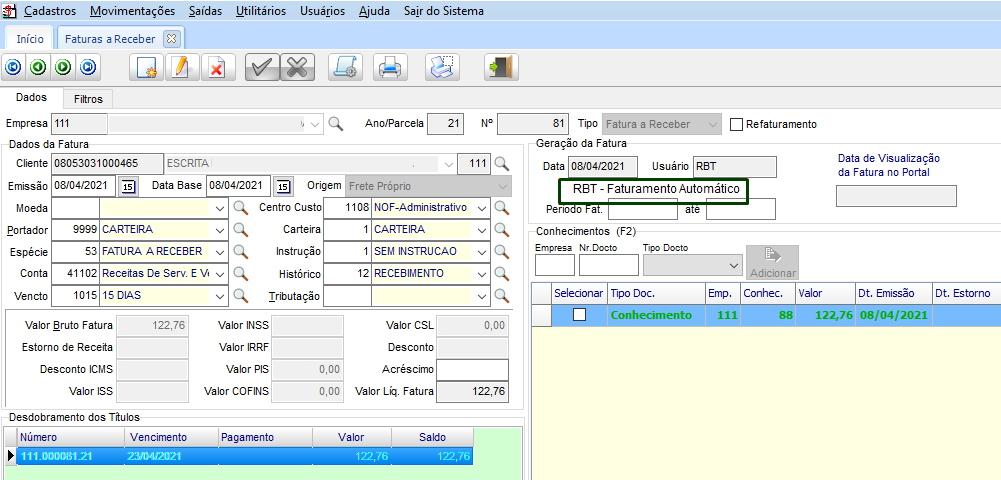The height and width of the screenshot is (480, 1001).
Task: Open the Centro Custo dropdown list
Action: pos(482,208)
